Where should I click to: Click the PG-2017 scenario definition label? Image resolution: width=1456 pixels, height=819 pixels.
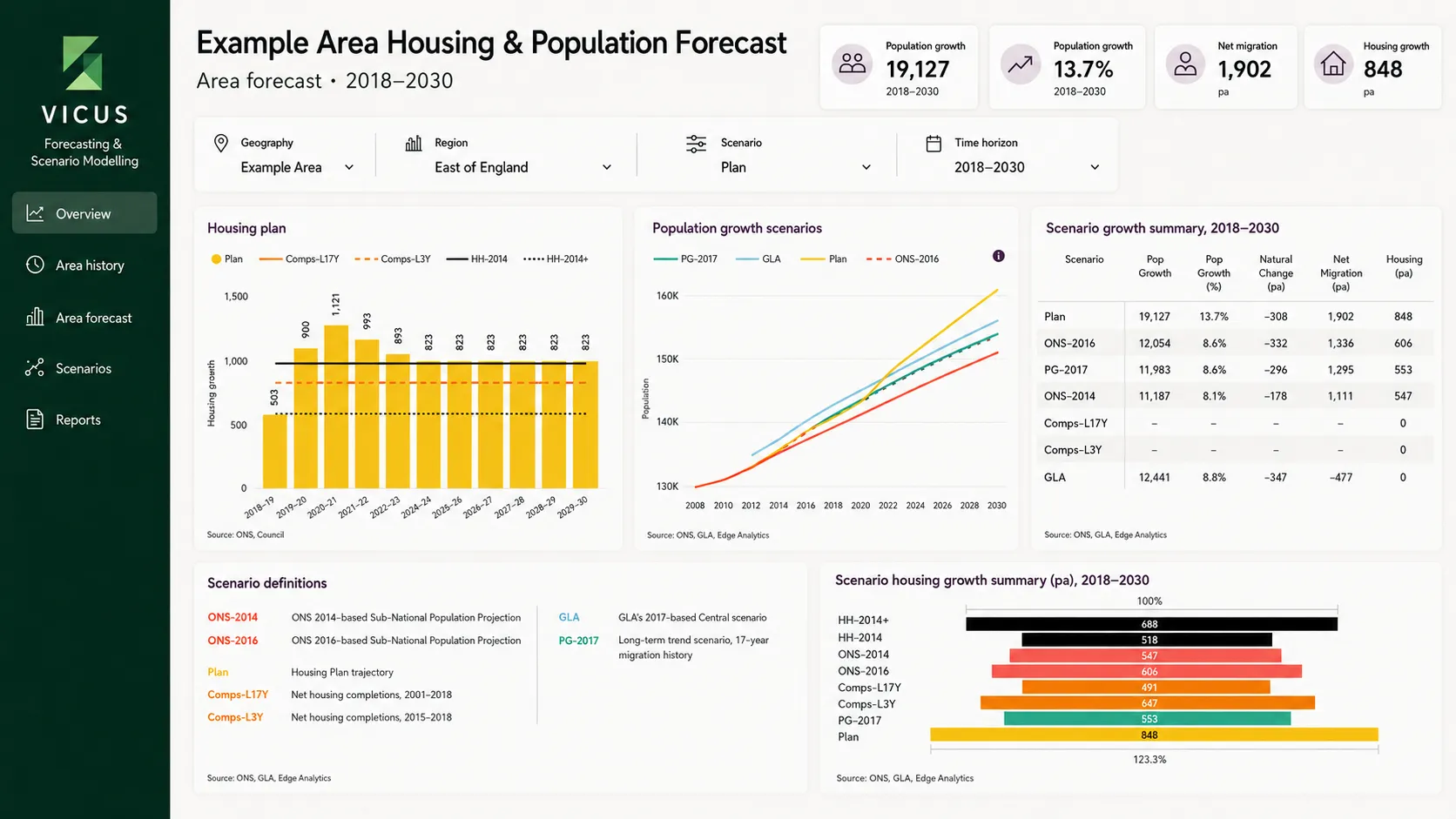point(578,641)
